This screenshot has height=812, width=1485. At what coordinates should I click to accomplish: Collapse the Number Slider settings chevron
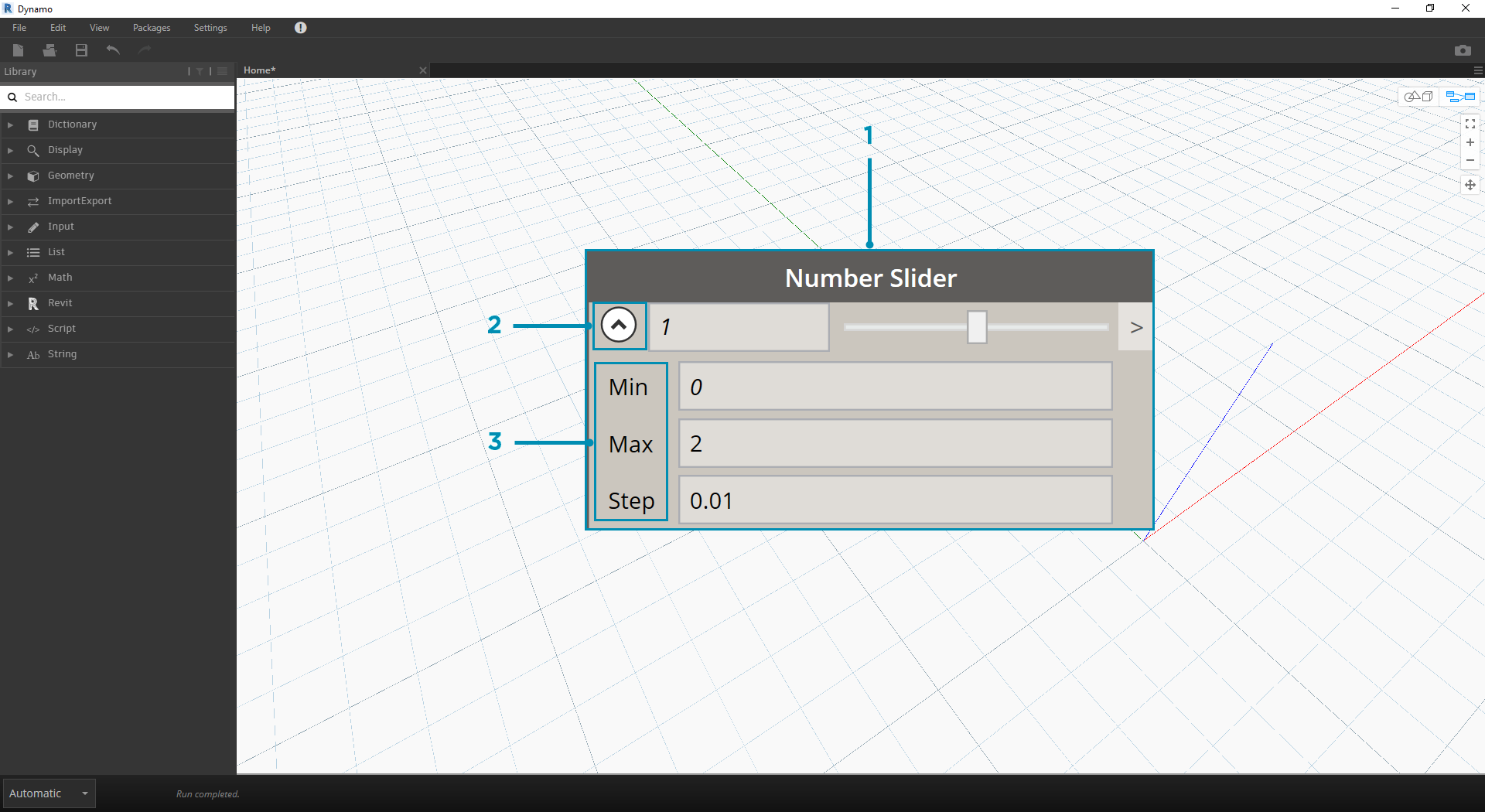tap(619, 326)
